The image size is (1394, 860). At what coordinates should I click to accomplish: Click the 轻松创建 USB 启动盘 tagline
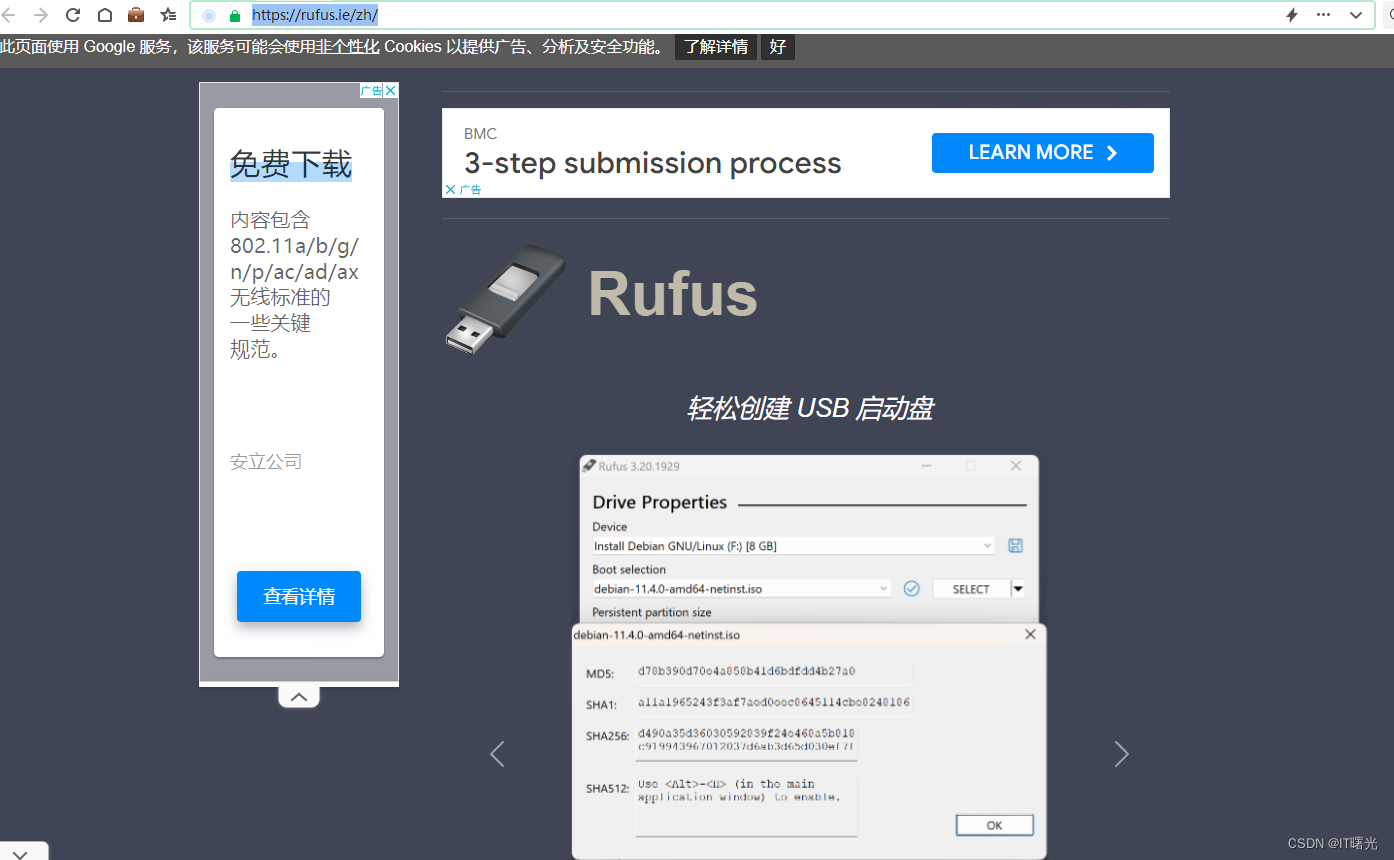point(810,408)
